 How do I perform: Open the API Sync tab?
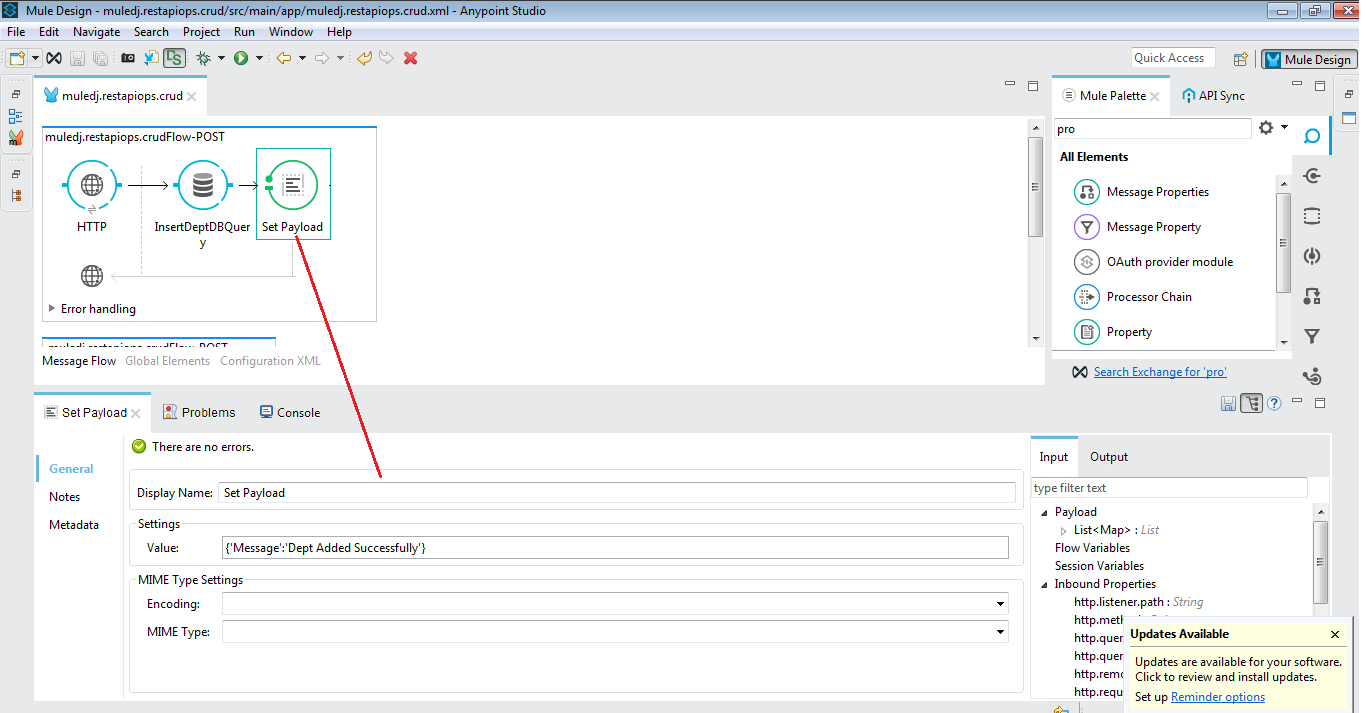tap(1214, 96)
